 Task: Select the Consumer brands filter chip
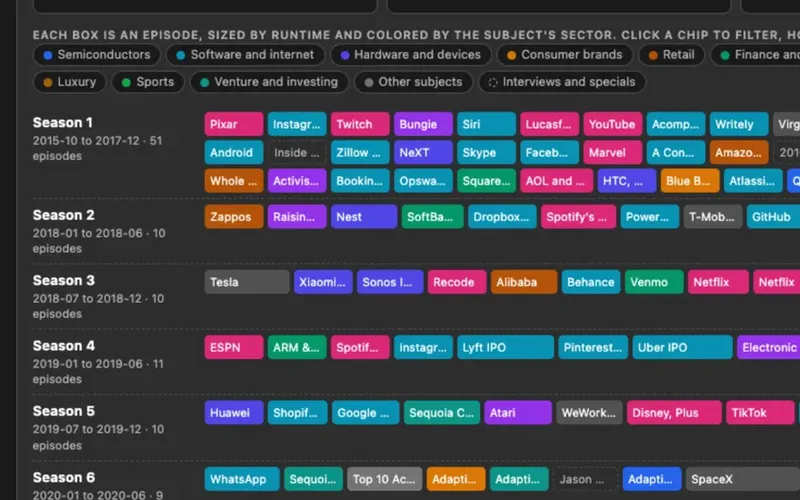point(565,55)
